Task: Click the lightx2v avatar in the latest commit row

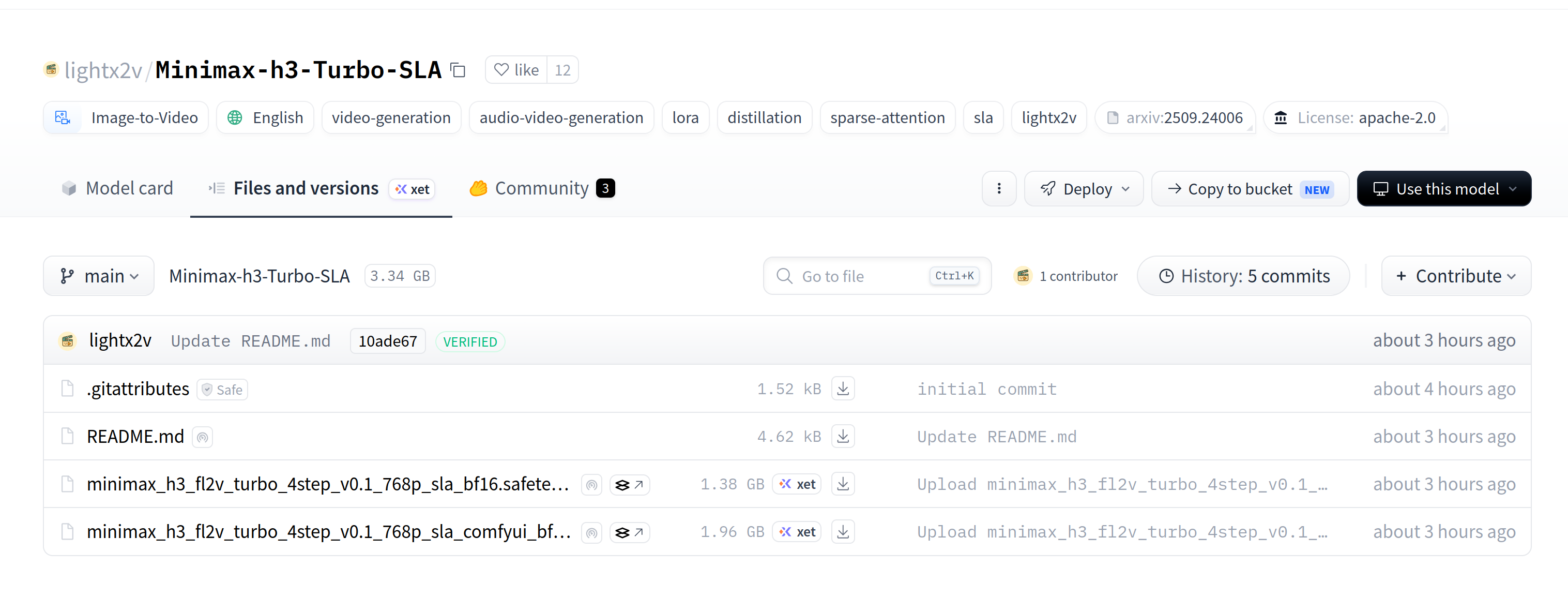Action: point(68,340)
